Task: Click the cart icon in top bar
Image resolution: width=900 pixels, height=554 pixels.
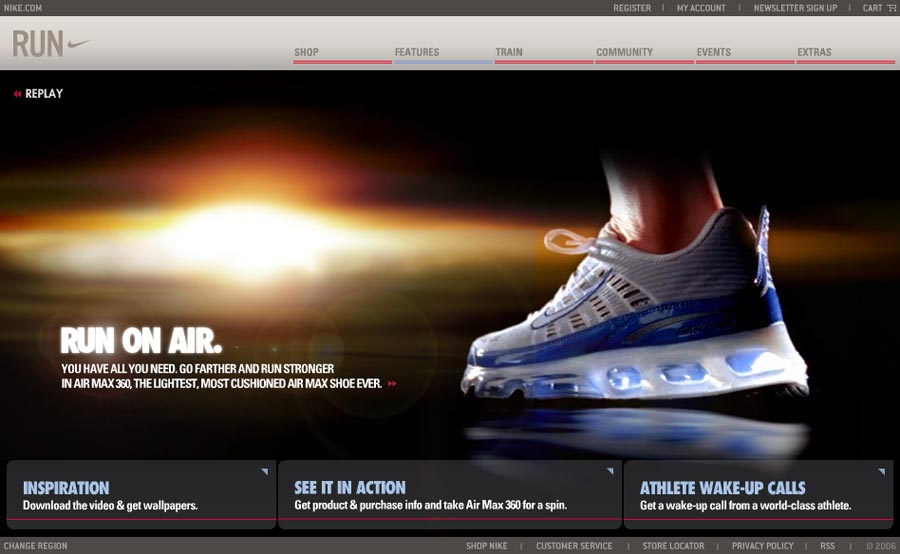Action: [x=891, y=8]
